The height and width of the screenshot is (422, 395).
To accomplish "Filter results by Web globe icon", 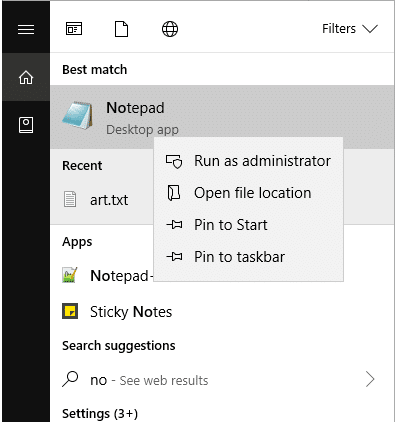I will (170, 29).
